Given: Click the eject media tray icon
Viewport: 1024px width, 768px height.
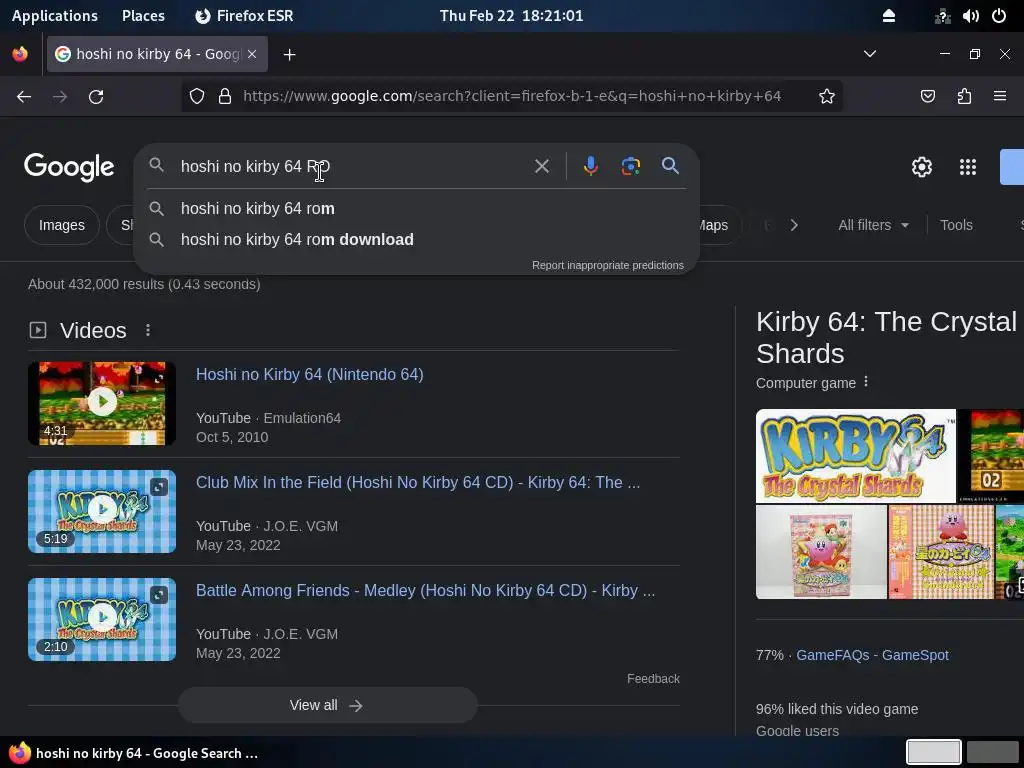Looking at the screenshot, I should coord(889,16).
